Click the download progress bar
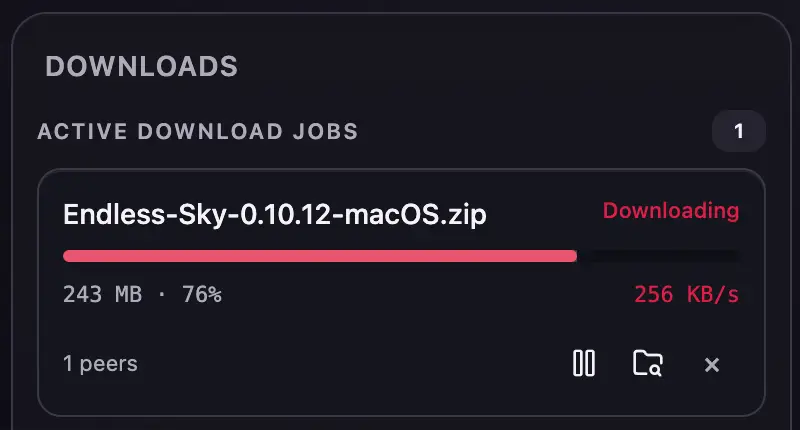 point(401,256)
